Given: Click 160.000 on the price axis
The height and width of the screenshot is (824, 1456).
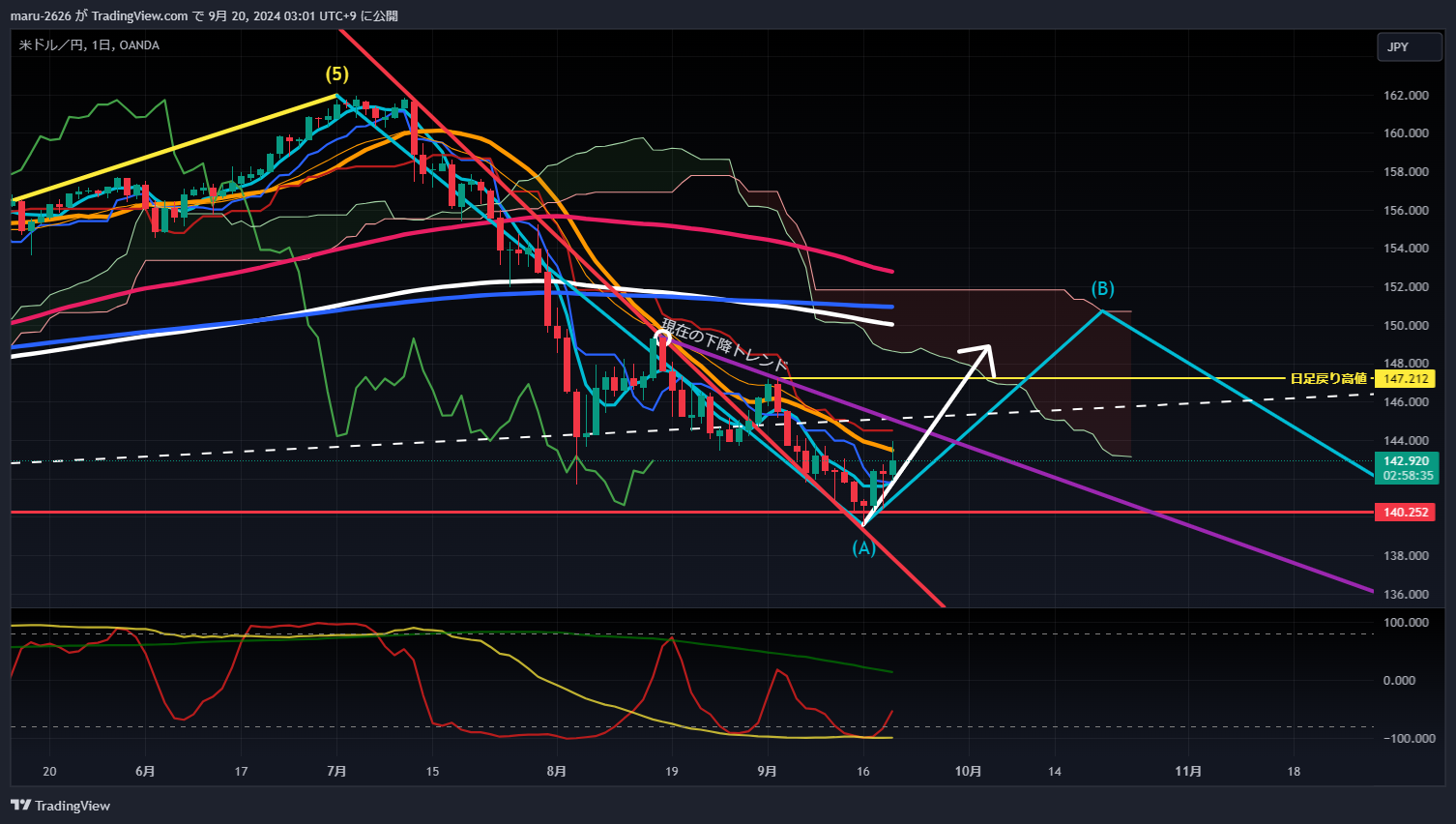Looking at the screenshot, I should pyautogui.click(x=1406, y=133).
